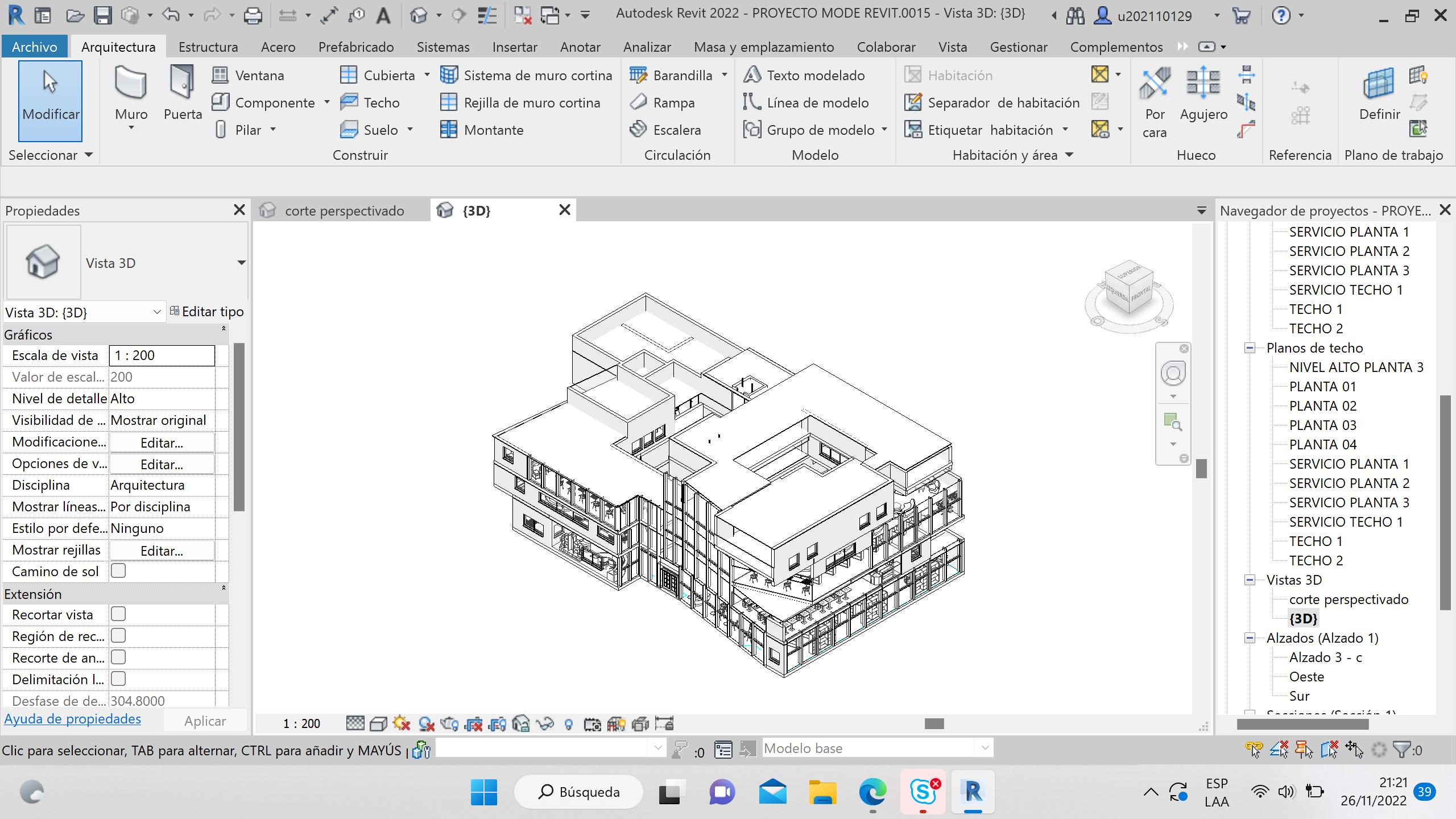Open the Vista 3D type selector dropdown
This screenshot has height=819, width=1456.
pos(241,263)
